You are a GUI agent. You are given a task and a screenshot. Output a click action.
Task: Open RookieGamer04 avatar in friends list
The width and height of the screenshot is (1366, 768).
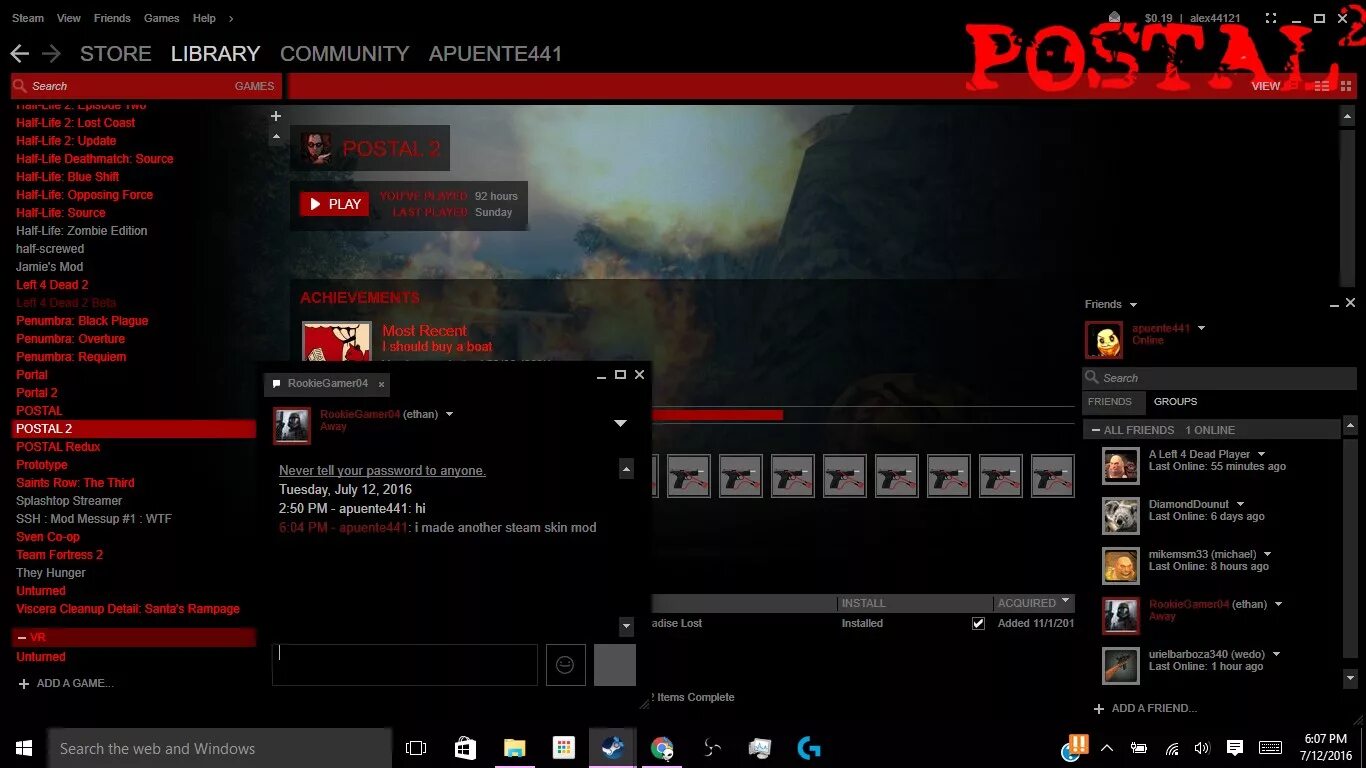point(1120,615)
